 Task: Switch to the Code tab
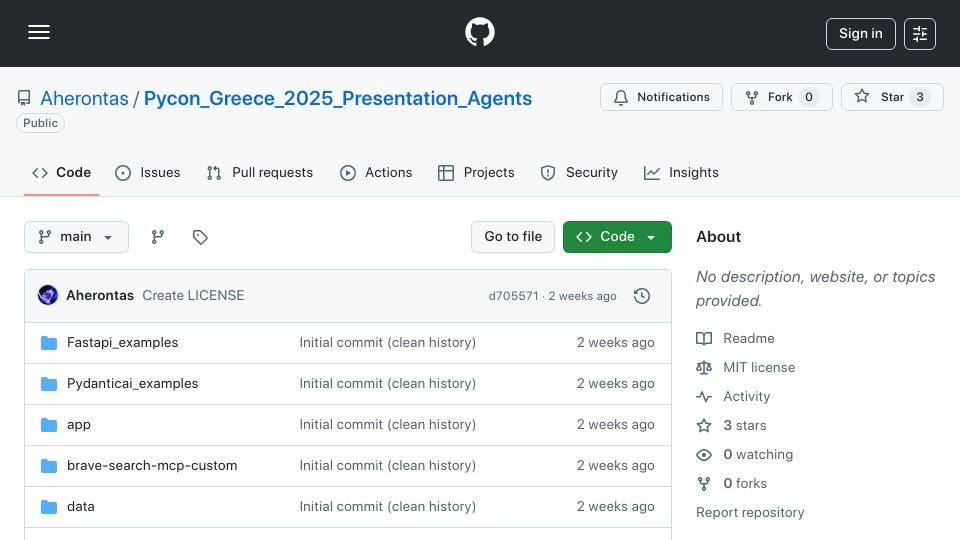(61, 173)
